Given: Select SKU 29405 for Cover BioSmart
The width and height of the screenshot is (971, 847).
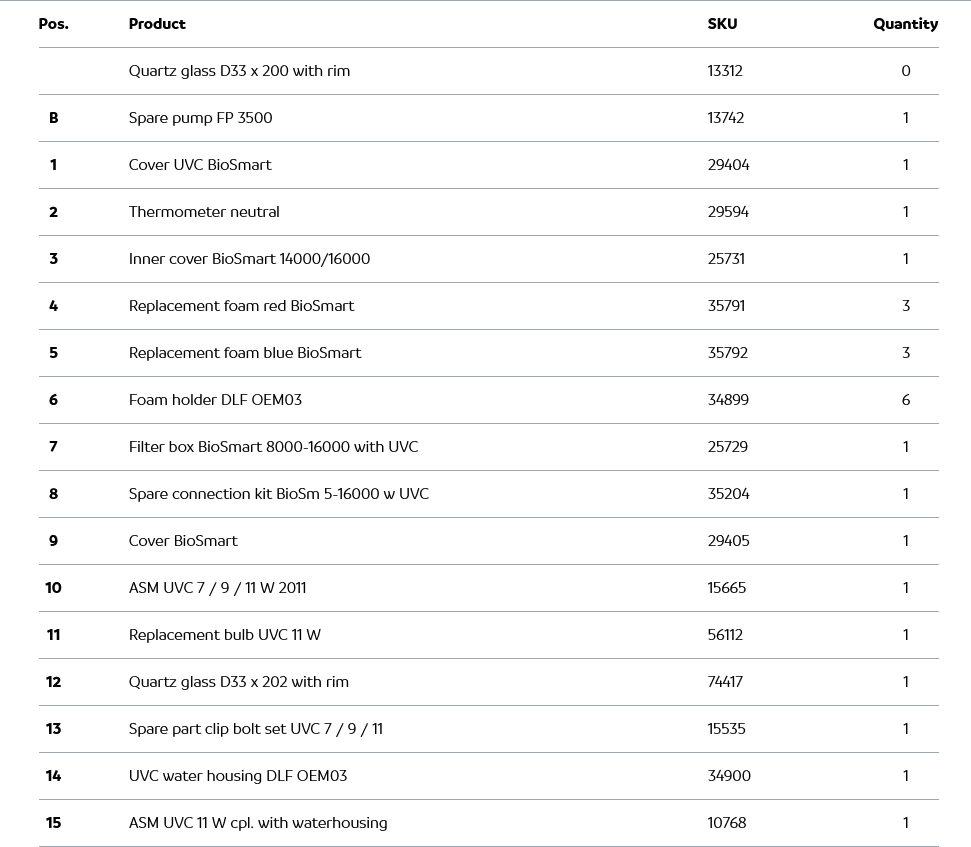Looking at the screenshot, I should (728, 541).
